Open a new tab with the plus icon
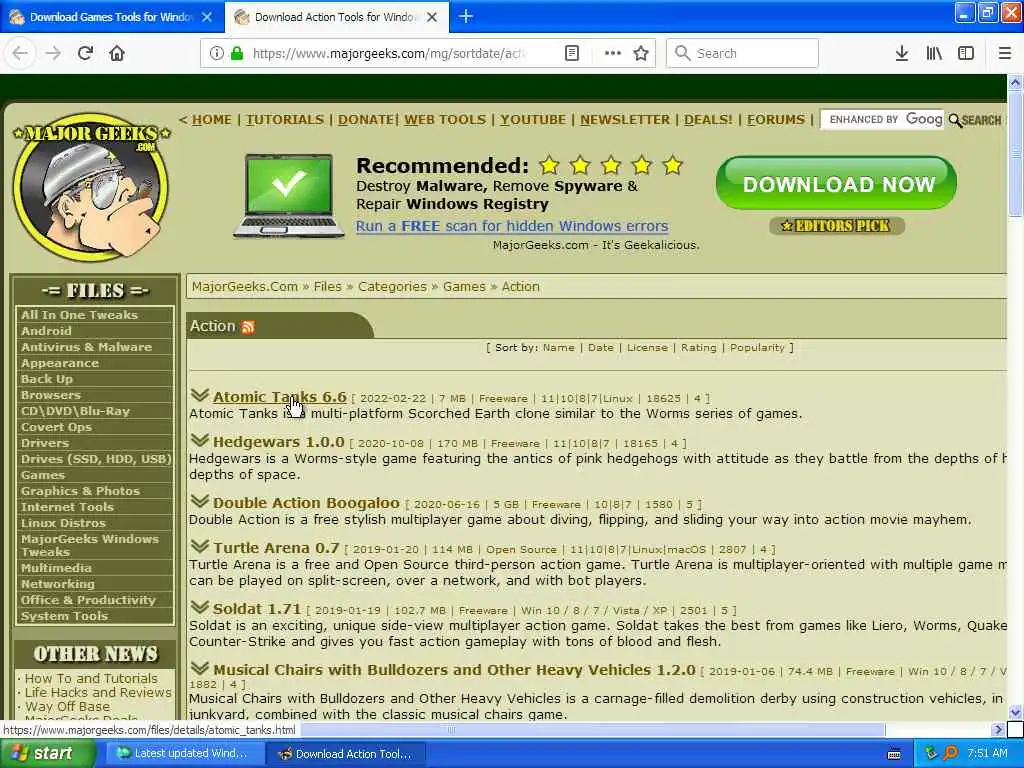1024x768 pixels. [466, 16]
